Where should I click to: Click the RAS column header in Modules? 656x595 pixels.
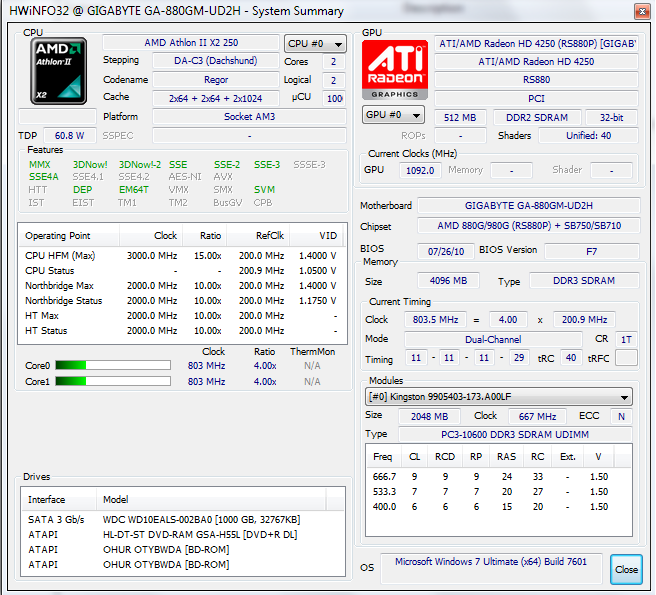[x=506, y=457]
